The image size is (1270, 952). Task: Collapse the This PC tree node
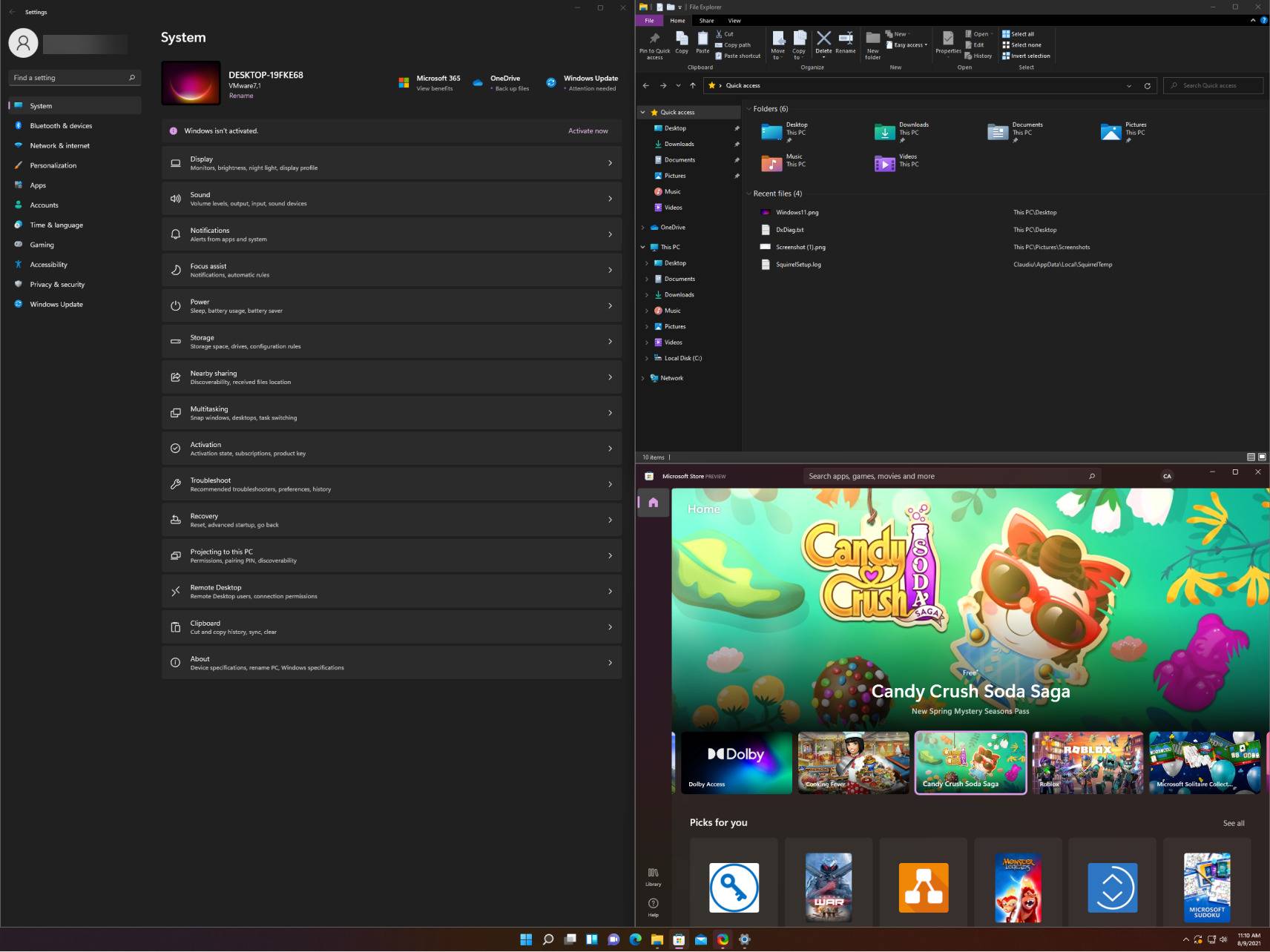[642, 247]
